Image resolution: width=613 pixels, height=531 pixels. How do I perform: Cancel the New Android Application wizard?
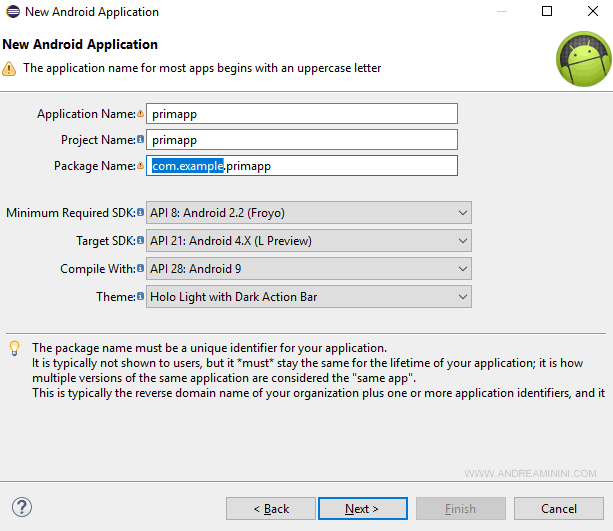(559, 508)
